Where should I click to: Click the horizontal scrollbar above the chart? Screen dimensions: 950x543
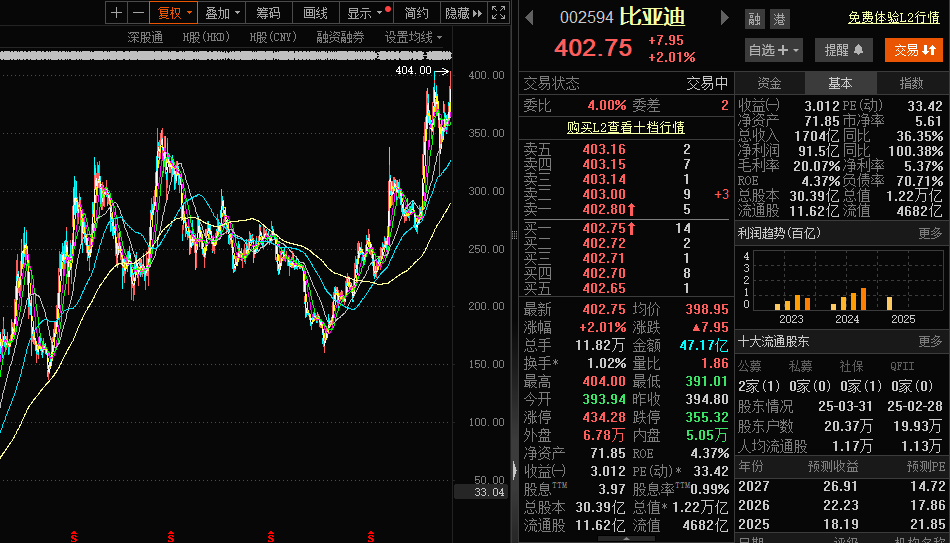pyautogui.click(x=225, y=56)
